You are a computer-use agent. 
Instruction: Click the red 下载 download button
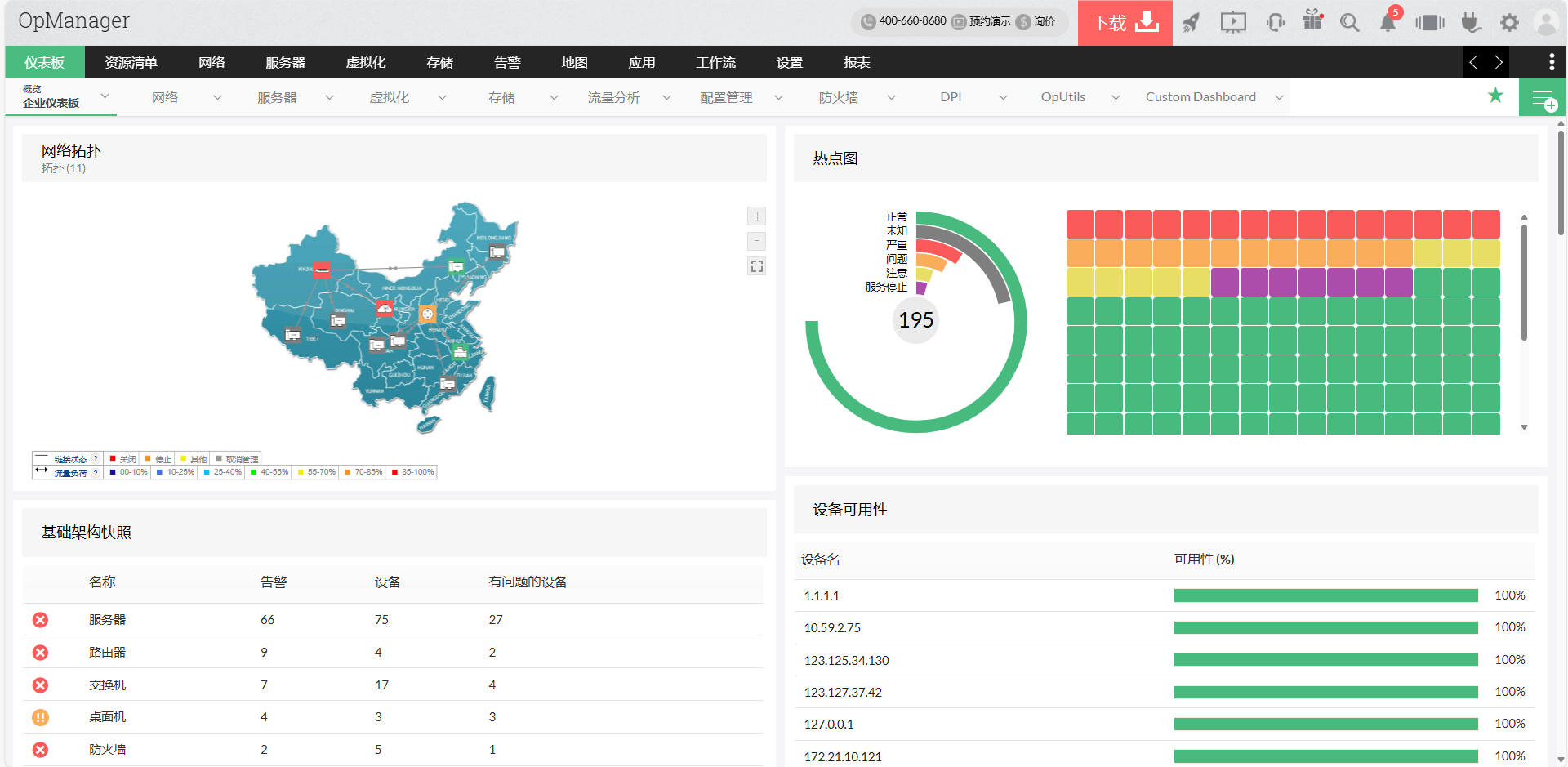(1125, 23)
